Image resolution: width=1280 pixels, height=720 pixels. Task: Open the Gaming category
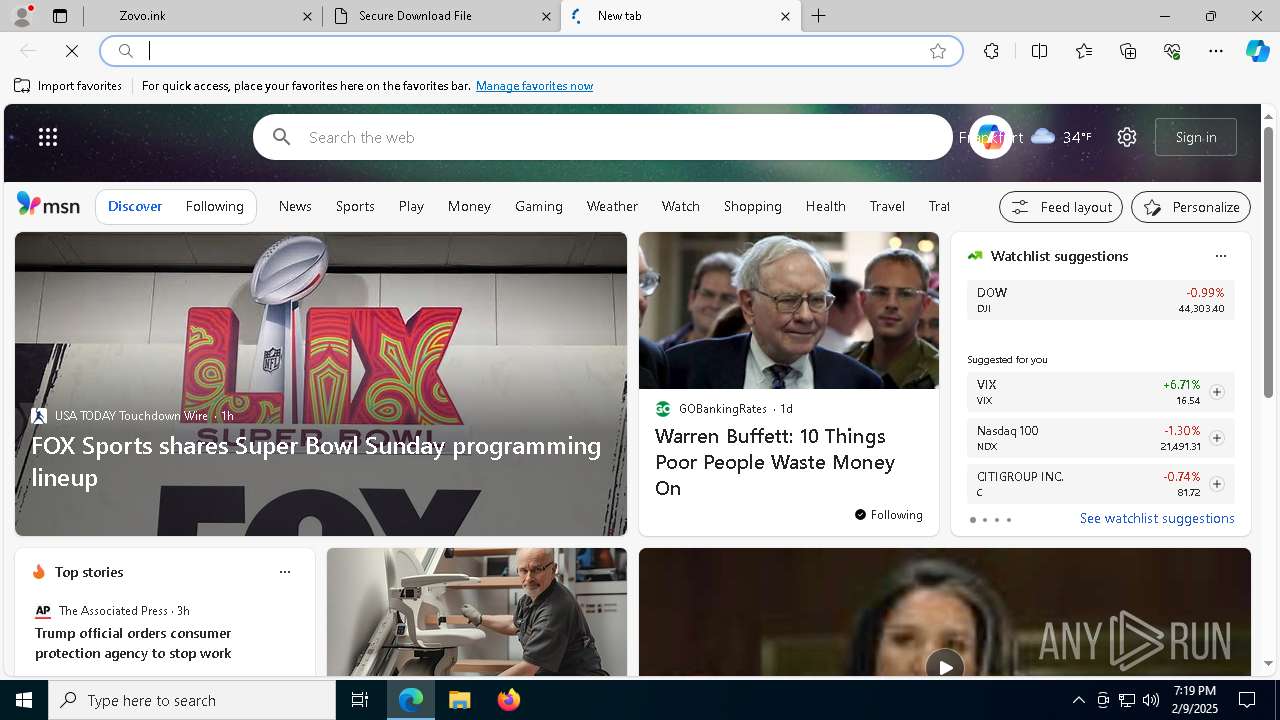pos(539,206)
